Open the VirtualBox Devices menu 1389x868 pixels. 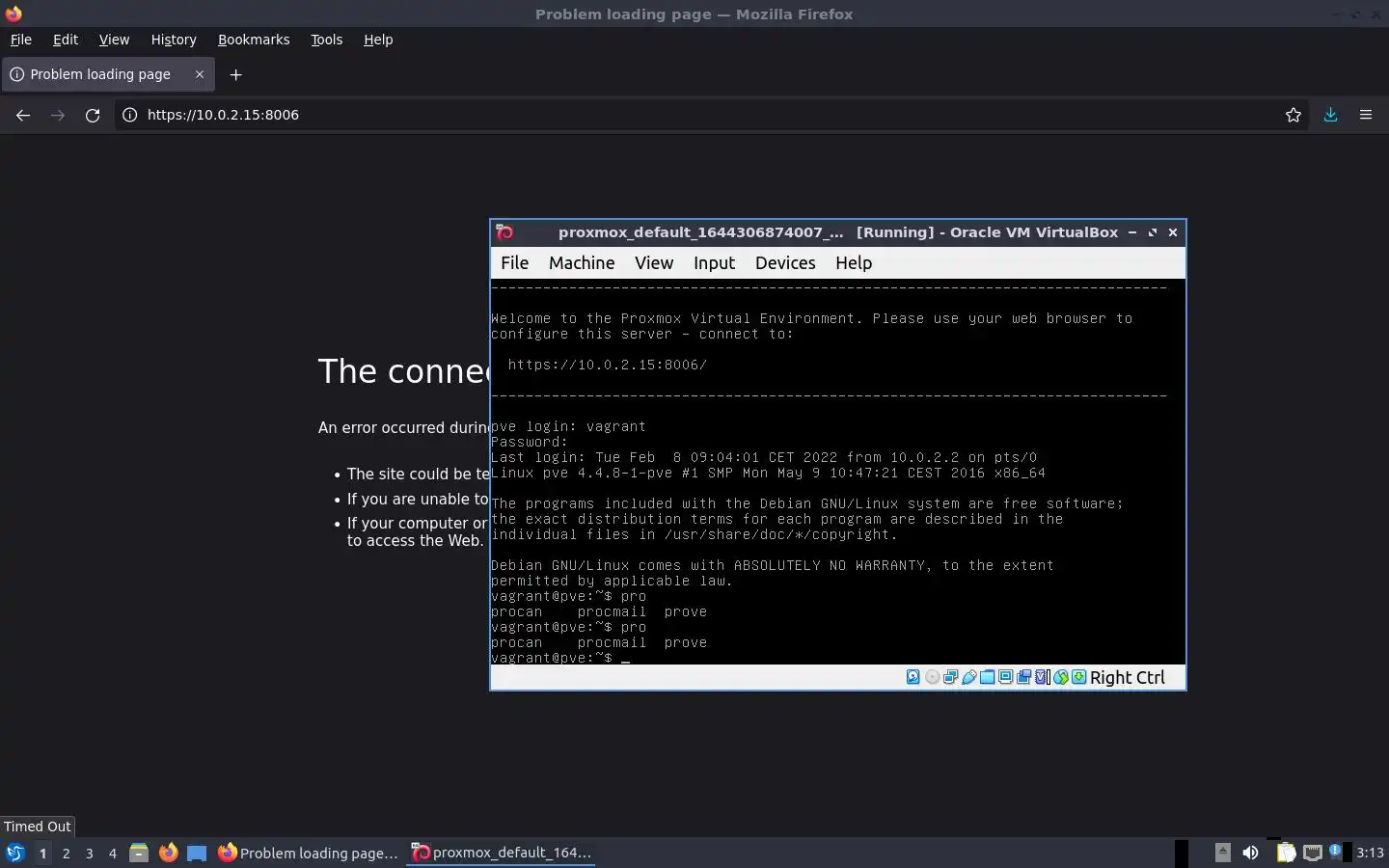click(x=785, y=263)
